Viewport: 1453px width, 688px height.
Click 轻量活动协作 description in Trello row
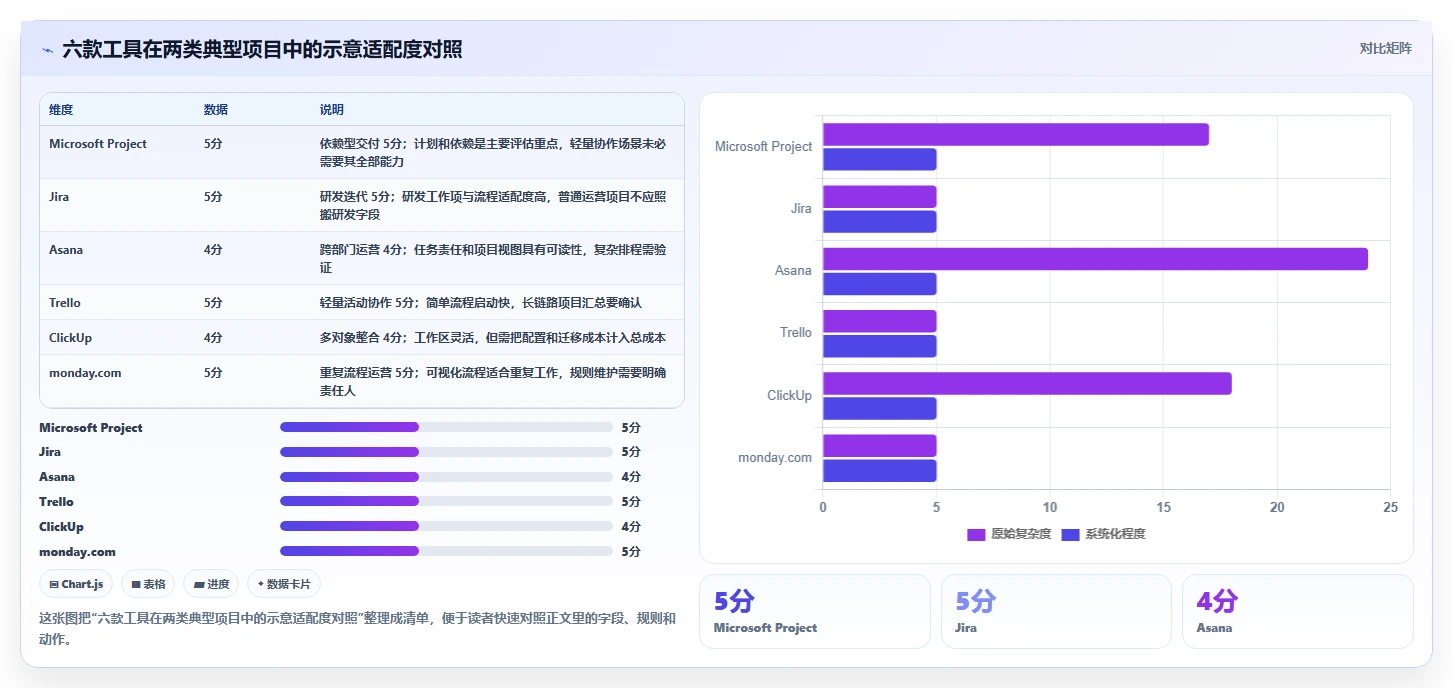(481, 303)
